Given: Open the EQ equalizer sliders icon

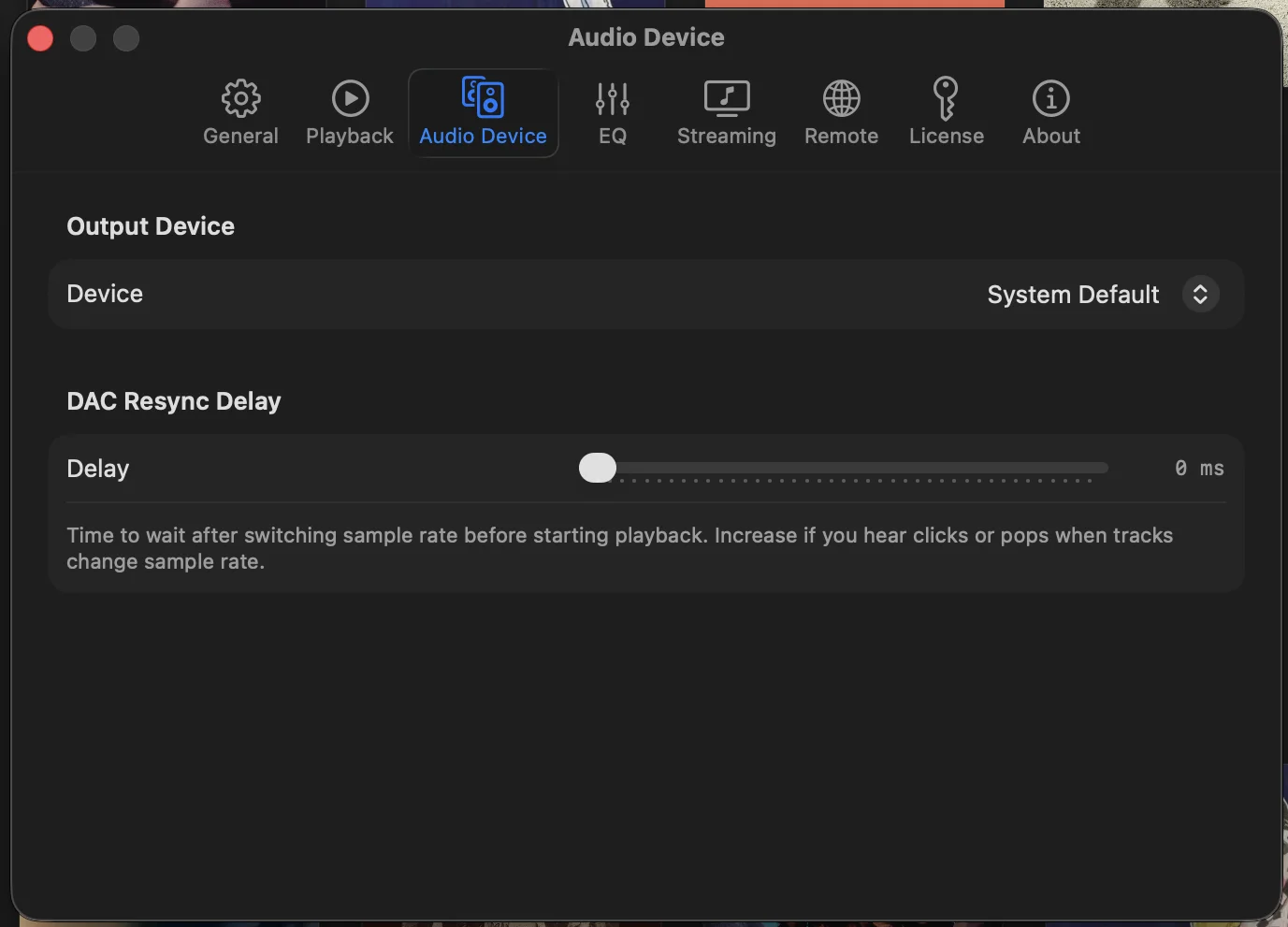Looking at the screenshot, I should (613, 98).
